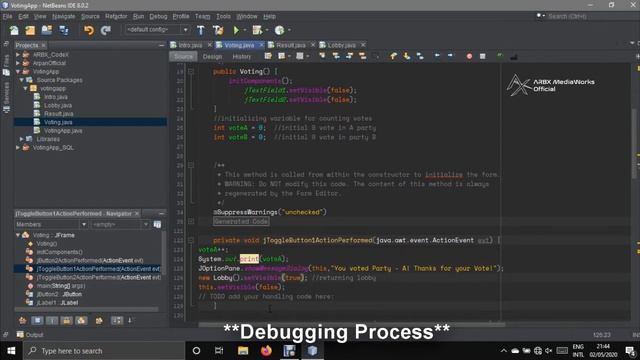Open the Refactor menu

(116, 16)
